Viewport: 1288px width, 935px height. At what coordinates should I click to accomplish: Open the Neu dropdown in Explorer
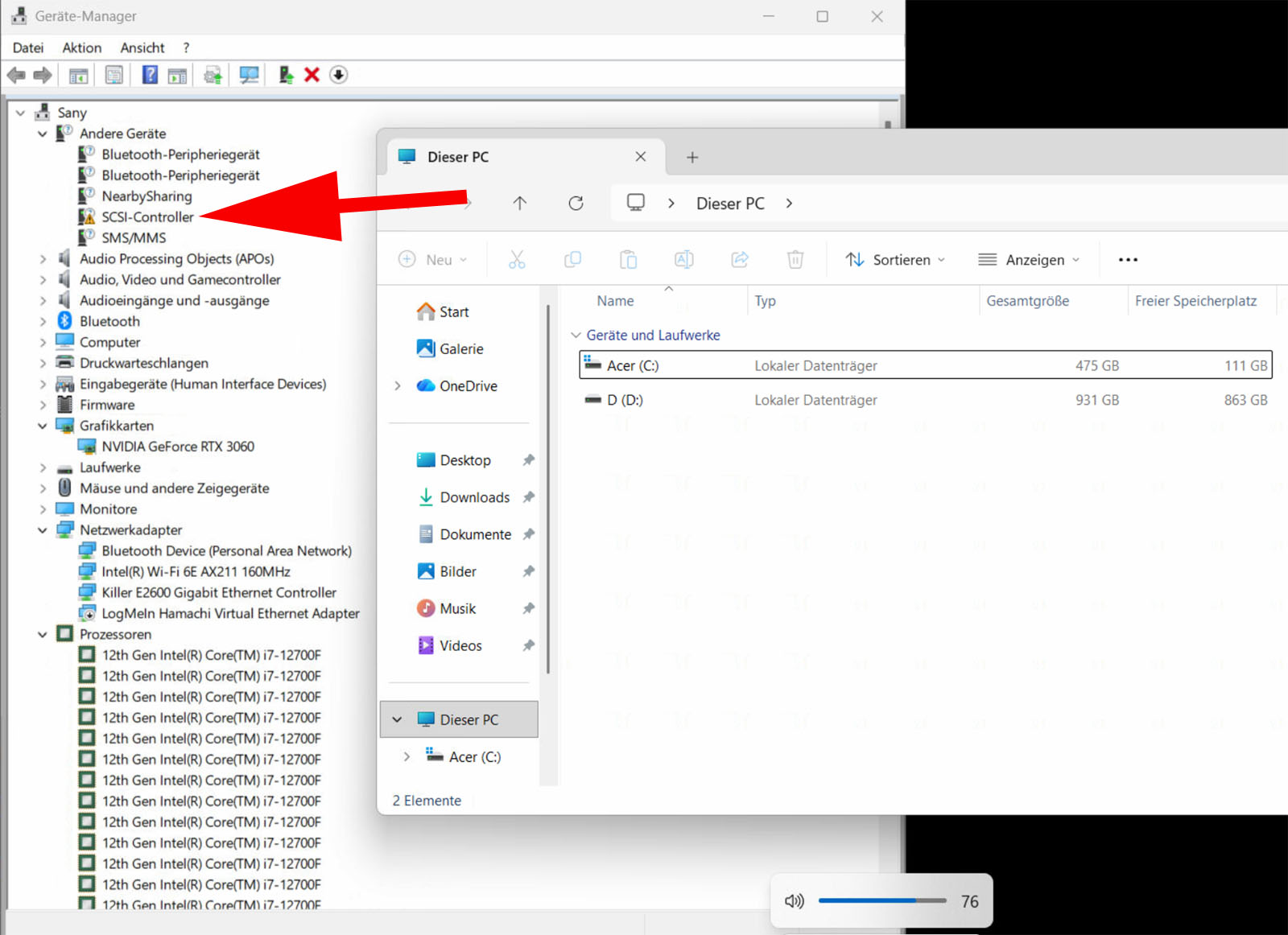click(x=433, y=260)
